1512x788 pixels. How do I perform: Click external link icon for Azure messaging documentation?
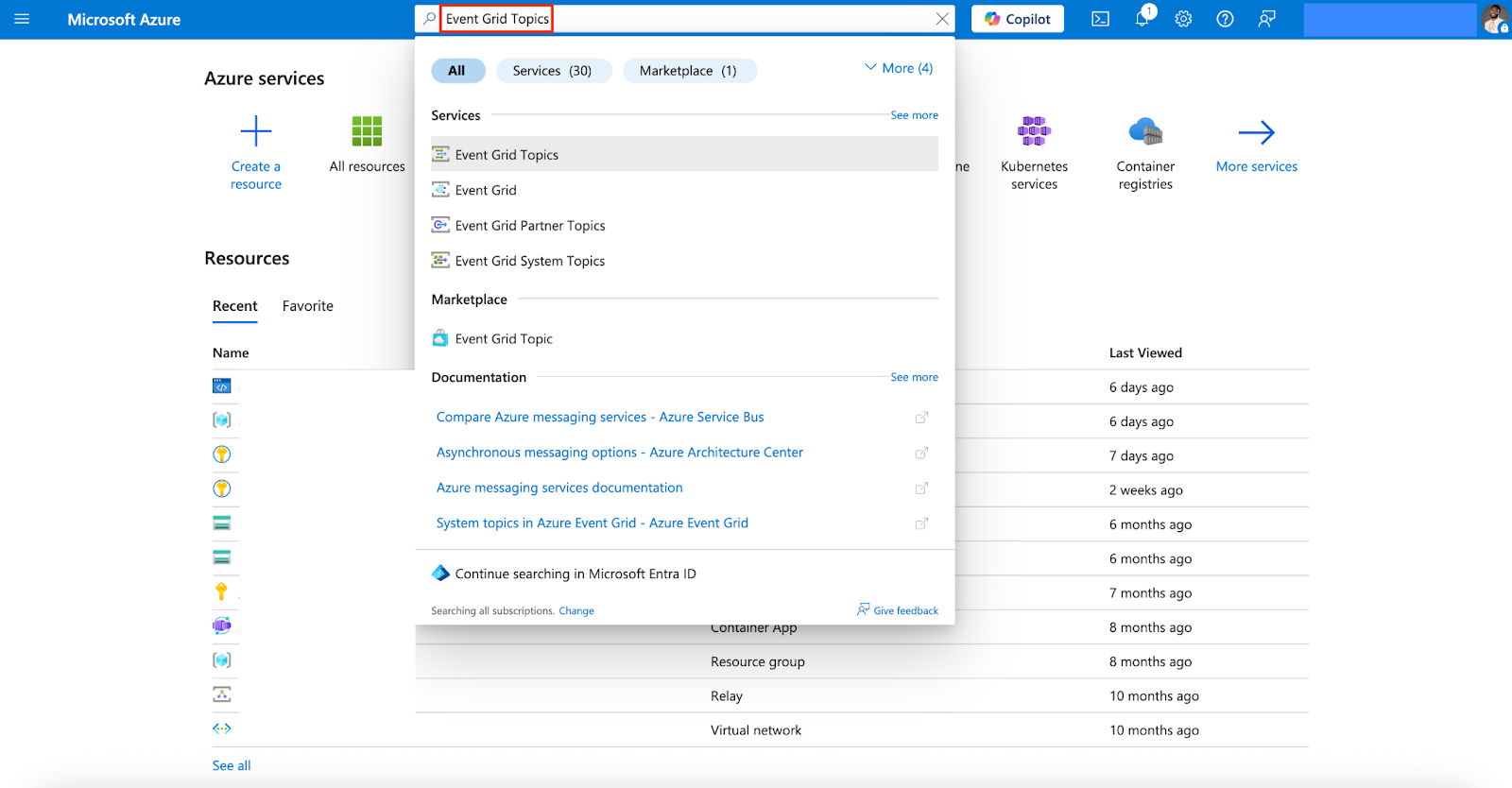(921, 488)
